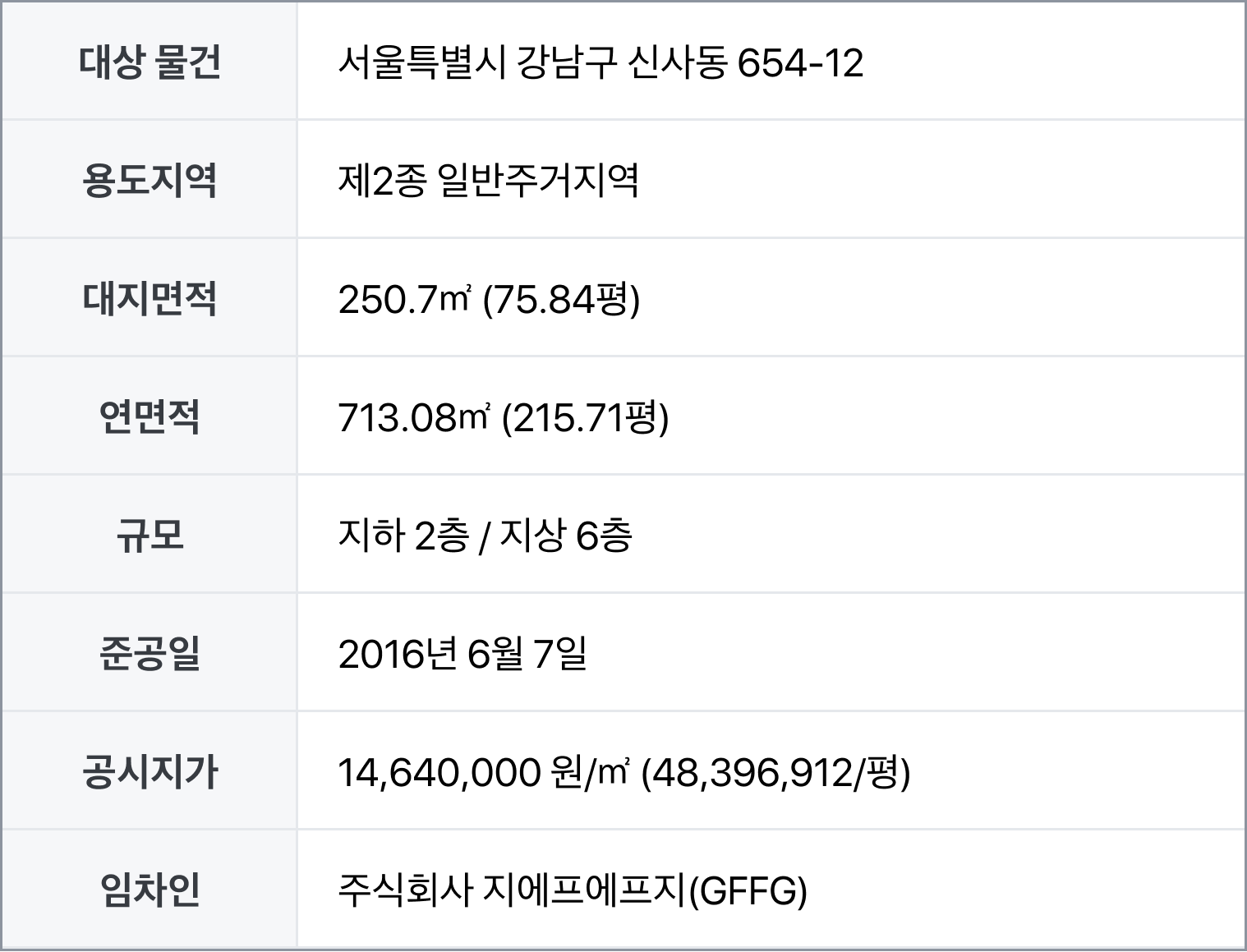
Task: Select the land area 250.7㎡ value
Action: pos(403,300)
